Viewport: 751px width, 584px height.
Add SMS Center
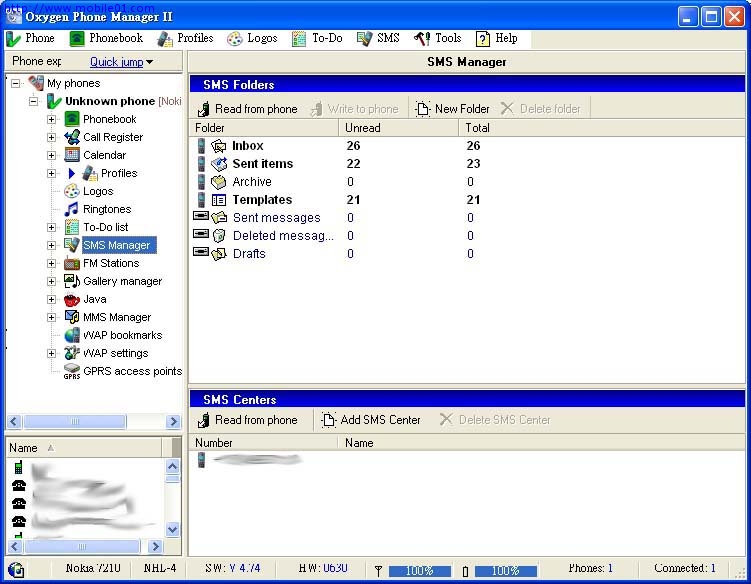(x=371, y=420)
